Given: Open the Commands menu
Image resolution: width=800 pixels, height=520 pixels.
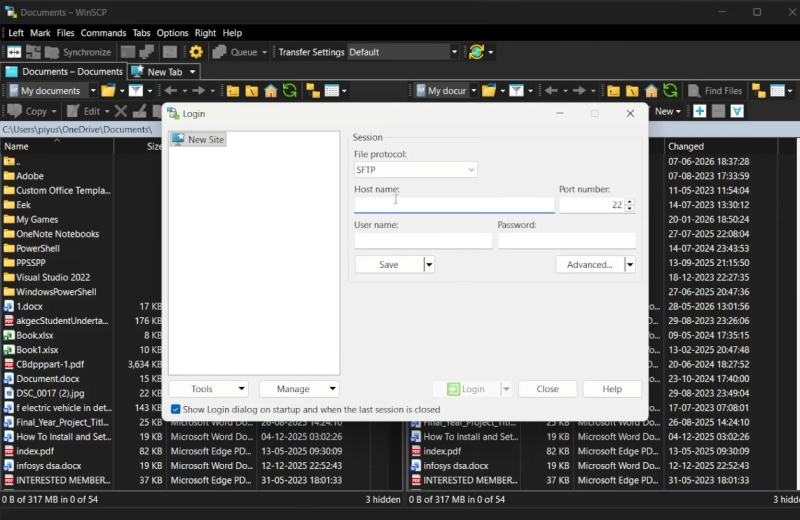Looking at the screenshot, I should [x=103, y=33].
